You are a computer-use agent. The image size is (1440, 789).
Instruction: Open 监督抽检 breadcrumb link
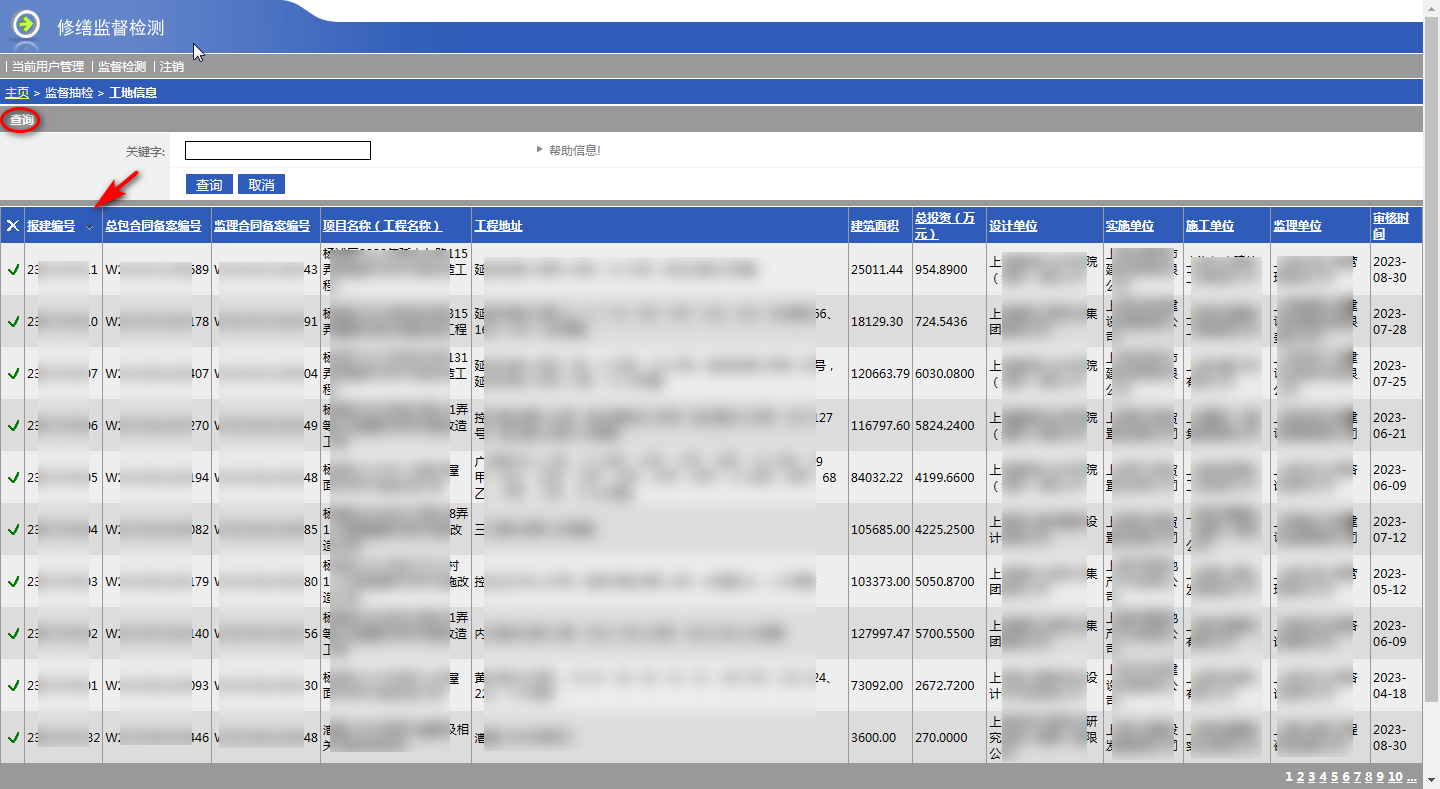tap(69, 93)
